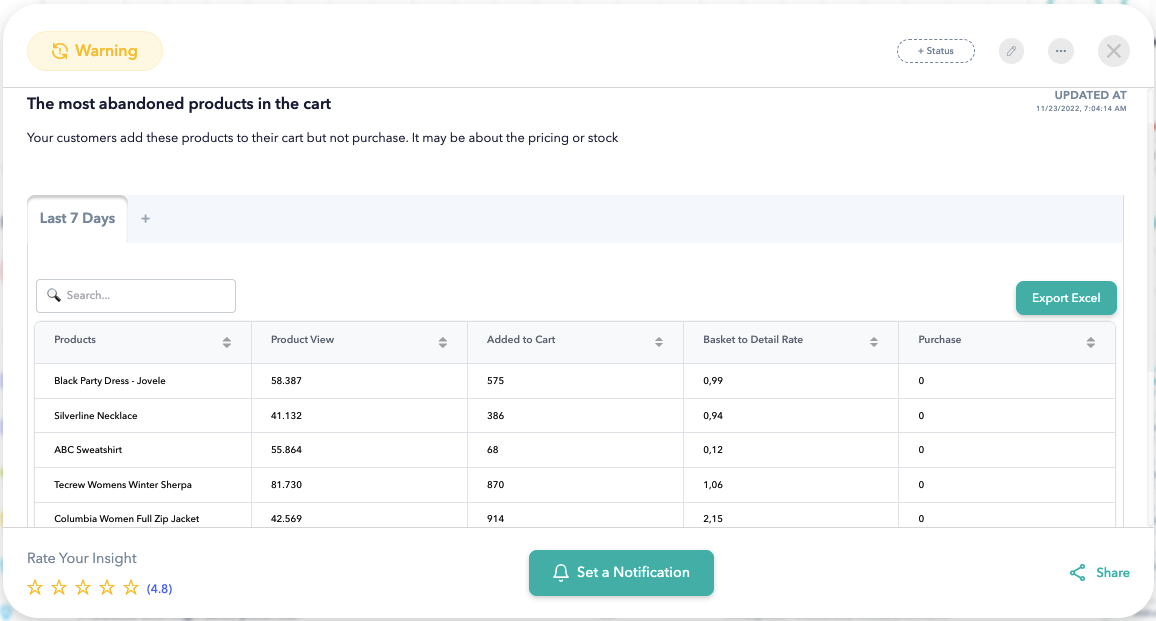Sort by the Added to Cart column

coord(659,342)
